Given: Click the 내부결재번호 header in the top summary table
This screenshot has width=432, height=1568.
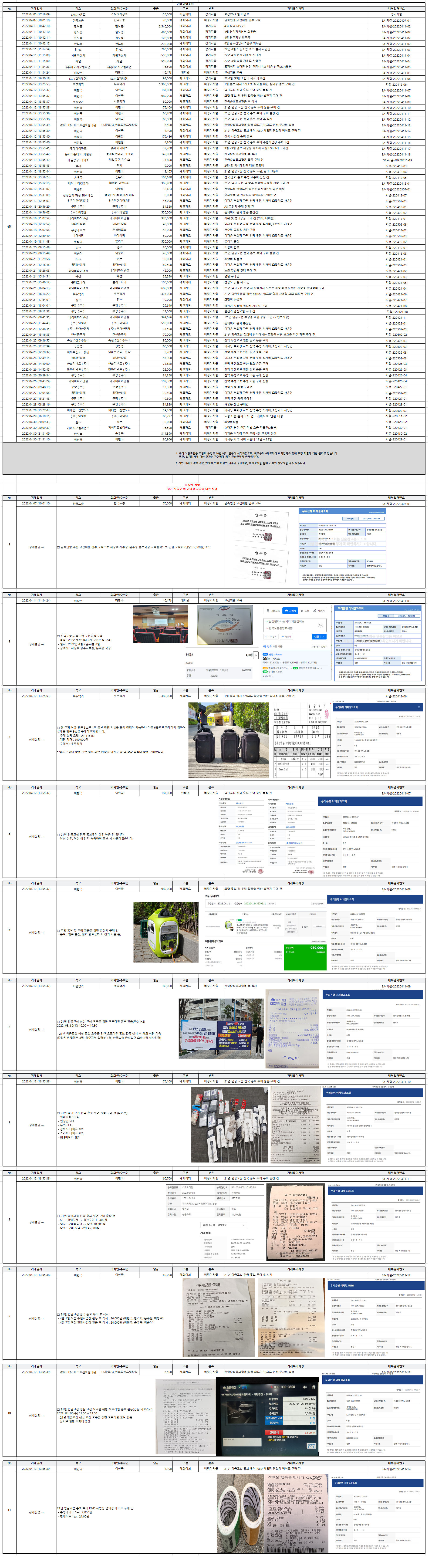Looking at the screenshot, I should [395, 9].
